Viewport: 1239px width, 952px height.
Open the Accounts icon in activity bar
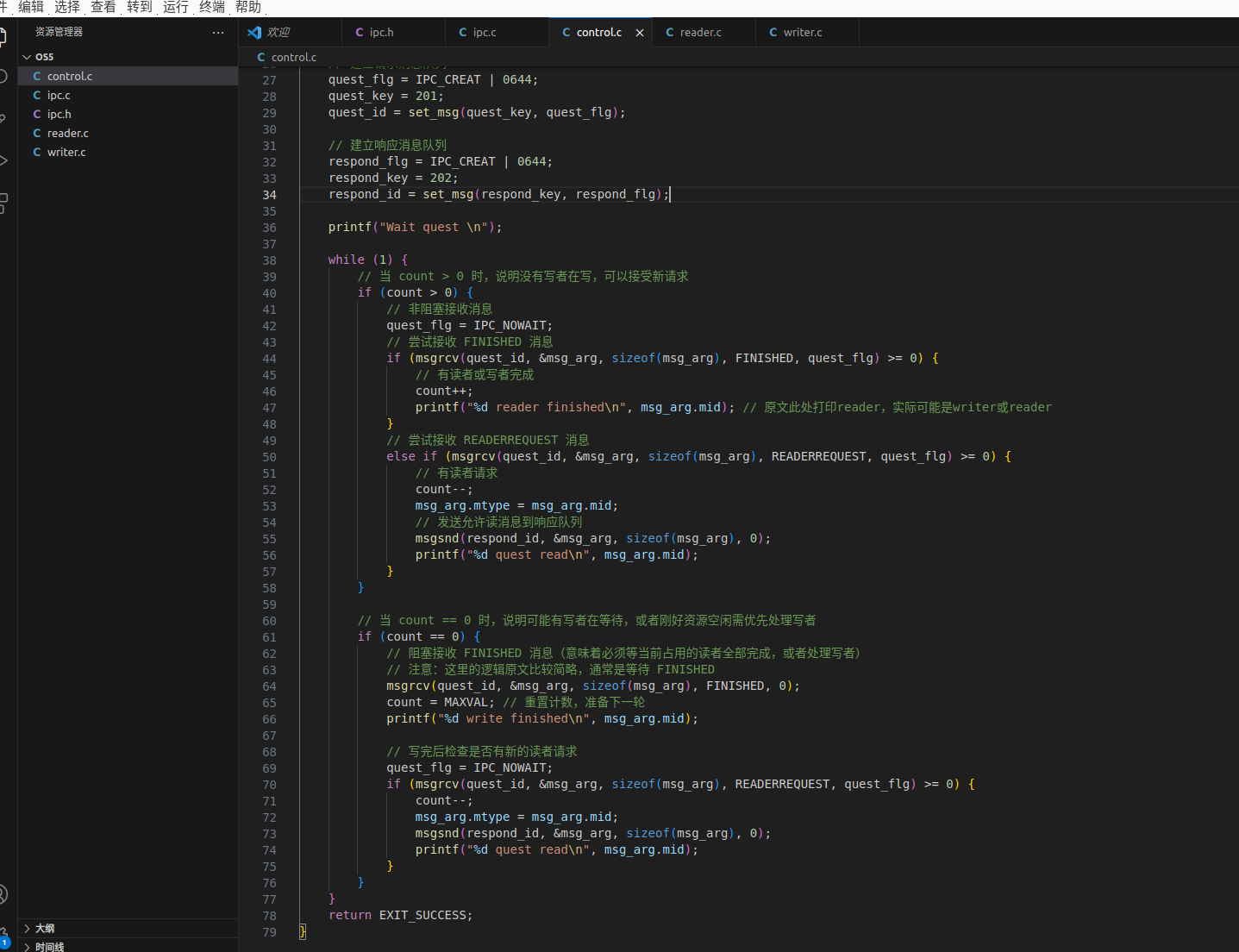pyautogui.click(x=3, y=894)
